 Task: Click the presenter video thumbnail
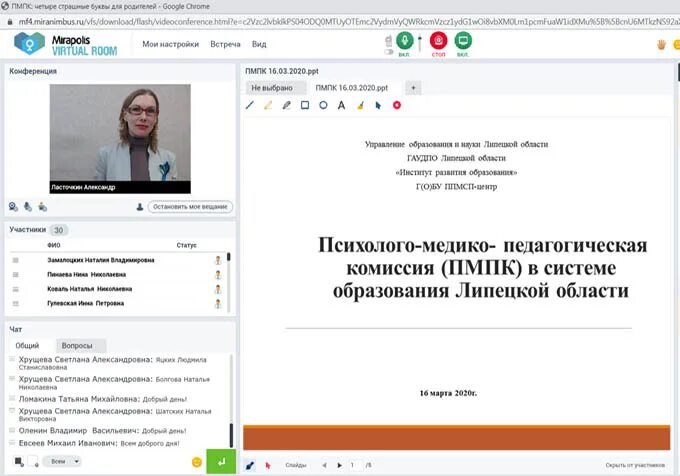click(120, 139)
